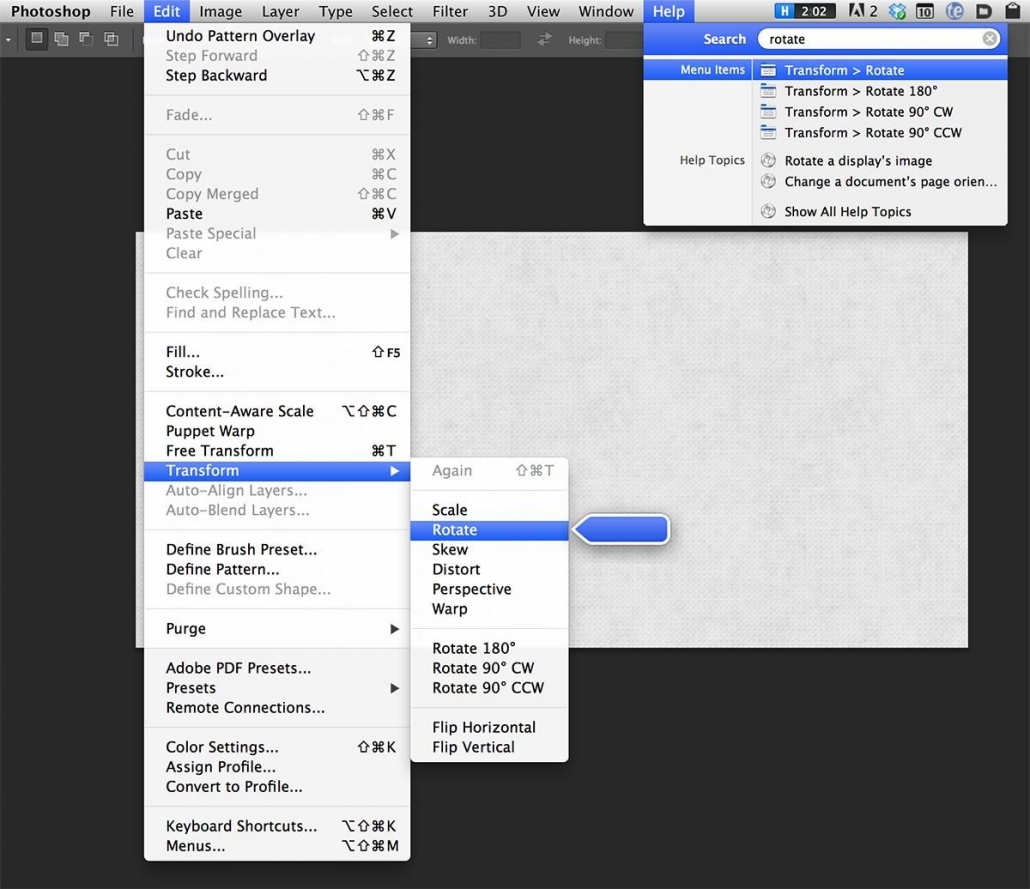The width and height of the screenshot is (1030, 889).
Task: Choose Perspective in the Transform submenu
Action: [489, 589]
